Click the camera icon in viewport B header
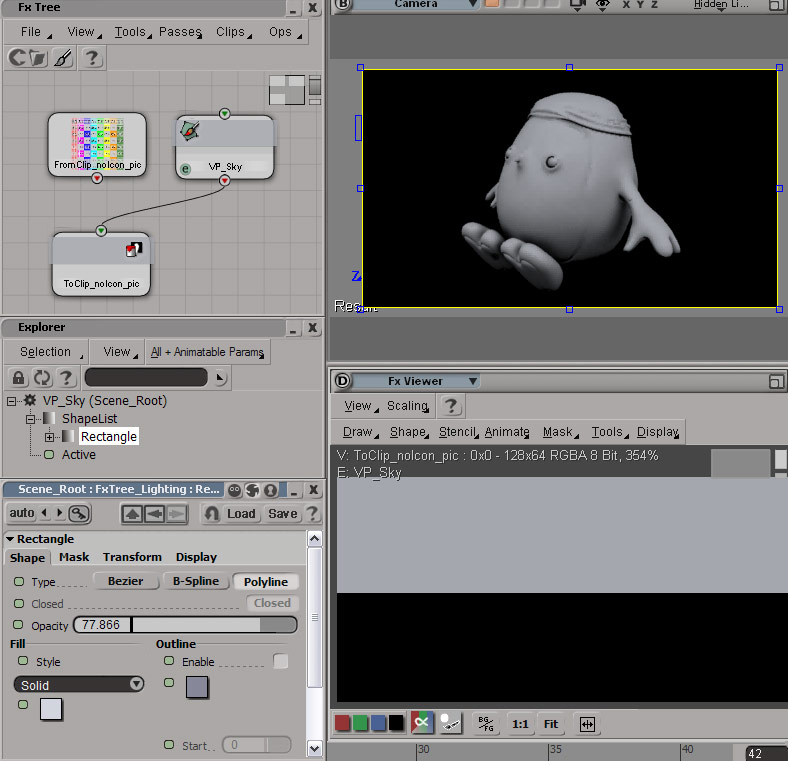Screen dimensions: 788x761 point(577,5)
